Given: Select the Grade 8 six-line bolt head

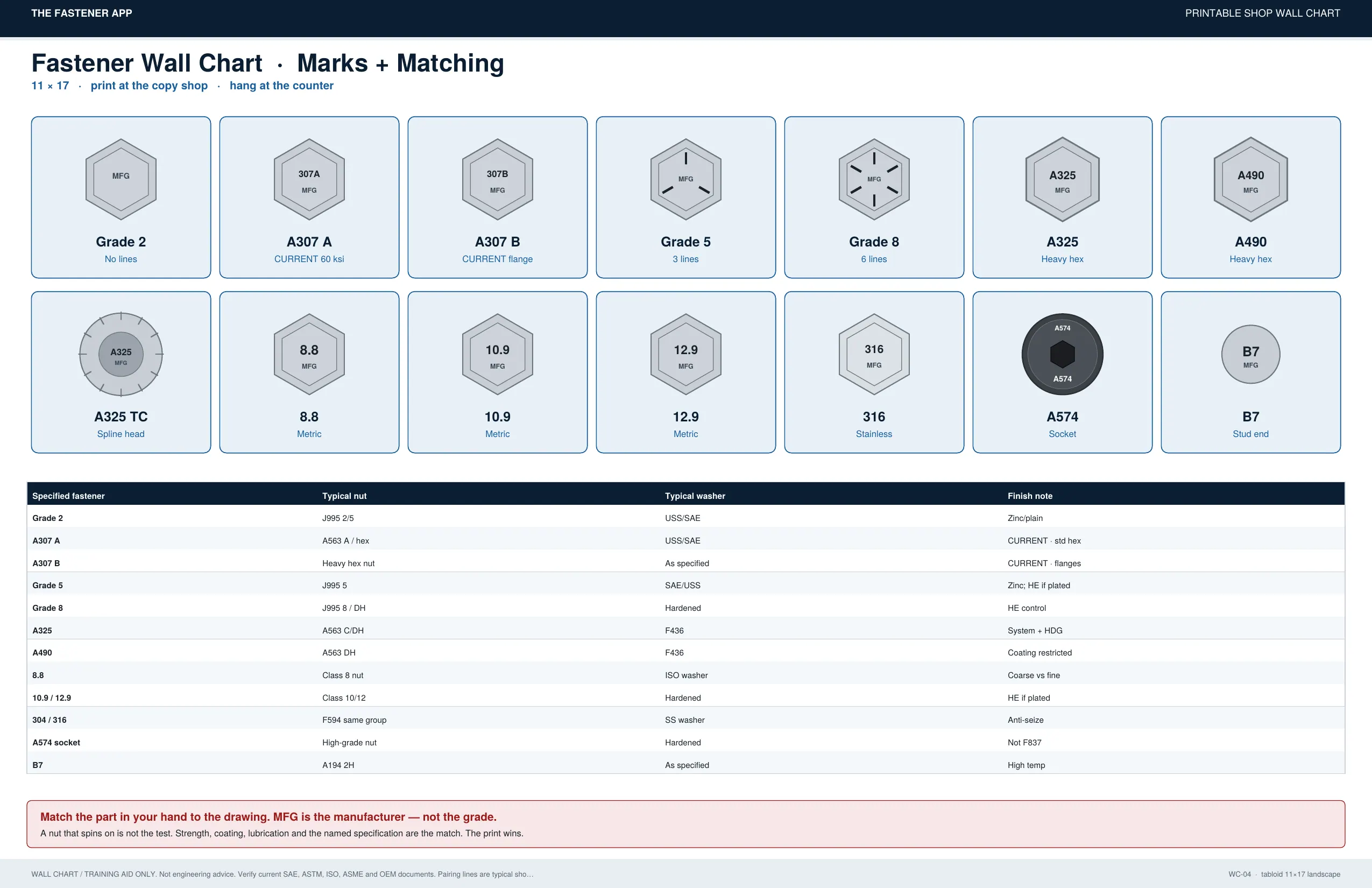Looking at the screenshot, I should pyautogui.click(x=874, y=179).
